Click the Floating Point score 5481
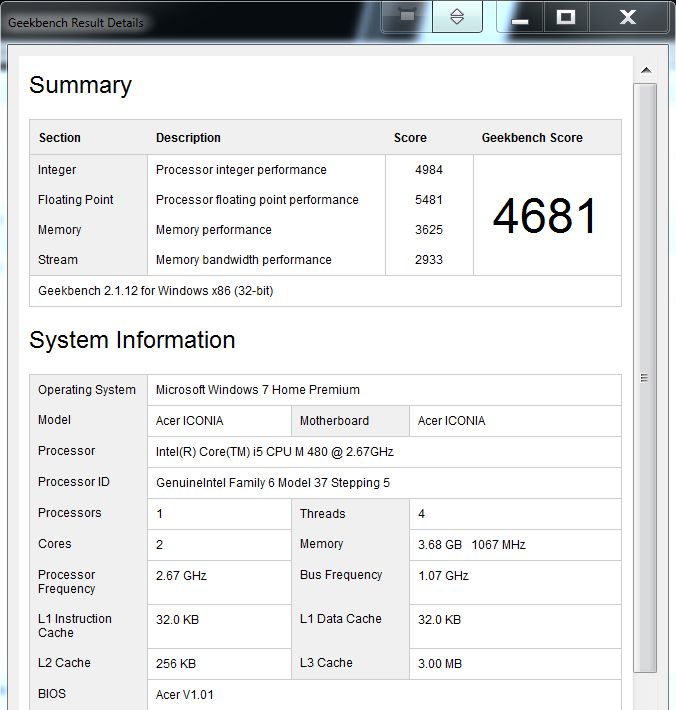This screenshot has height=710, width=676. 429,200
